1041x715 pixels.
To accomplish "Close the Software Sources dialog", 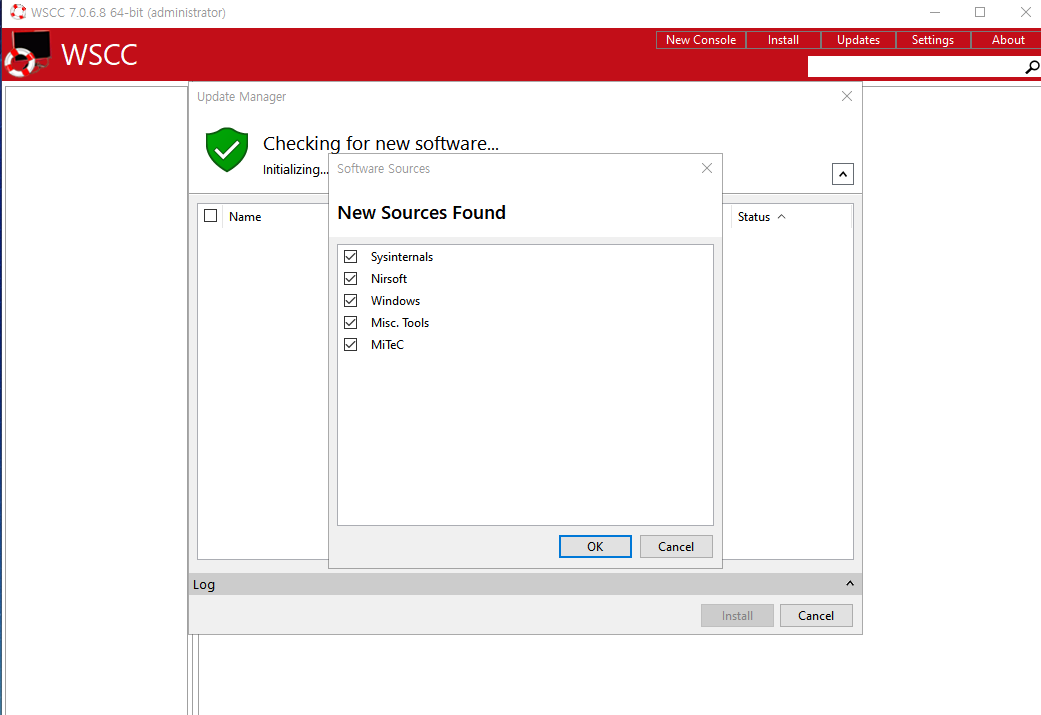I will coord(707,168).
